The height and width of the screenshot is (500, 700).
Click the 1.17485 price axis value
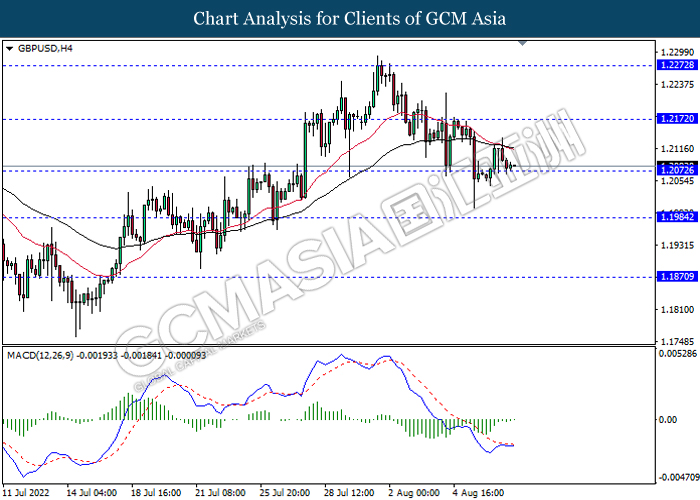[677, 342]
